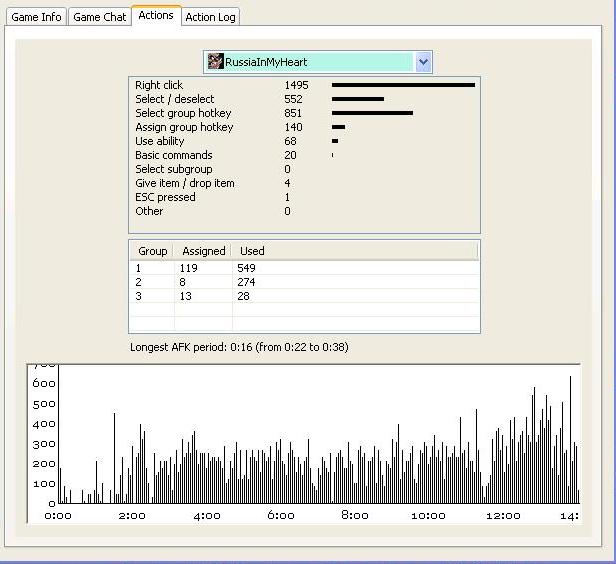Select the Assign group hotkey label
The height and width of the screenshot is (564, 616).
(x=184, y=127)
